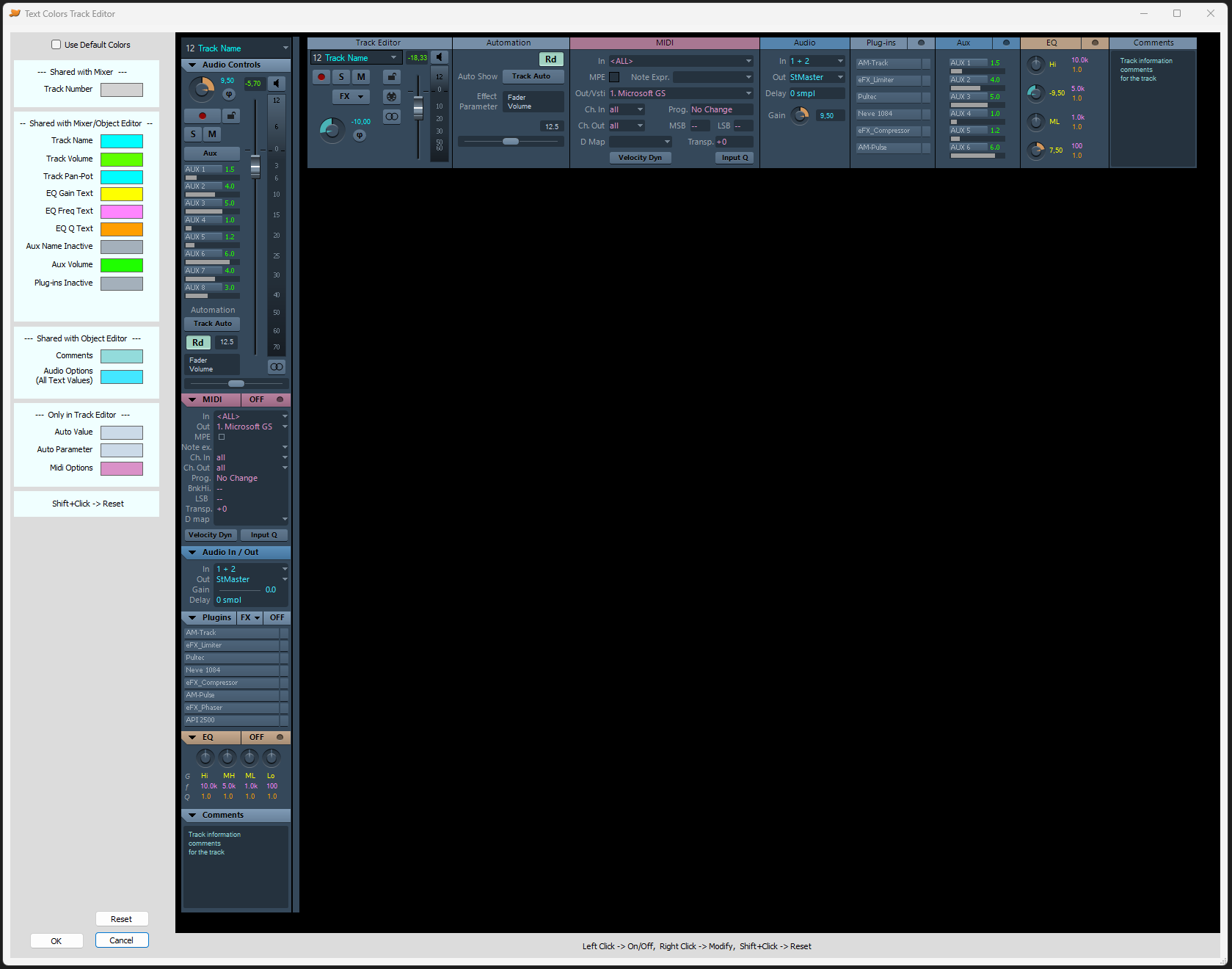This screenshot has width=1232, height=969.
Task: Click the Delay 0 smpl field in the horizontal Audio section
Action: (x=817, y=93)
